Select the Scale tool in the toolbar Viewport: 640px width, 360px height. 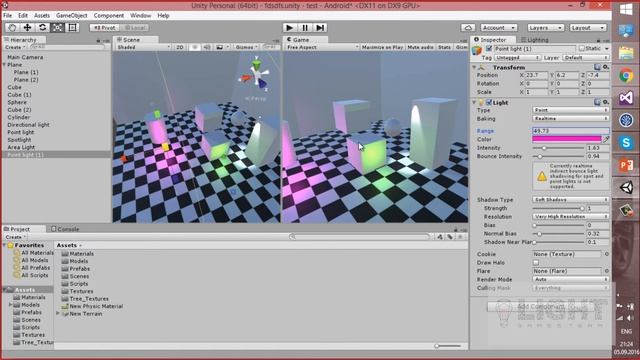pyautogui.click(x=58, y=27)
